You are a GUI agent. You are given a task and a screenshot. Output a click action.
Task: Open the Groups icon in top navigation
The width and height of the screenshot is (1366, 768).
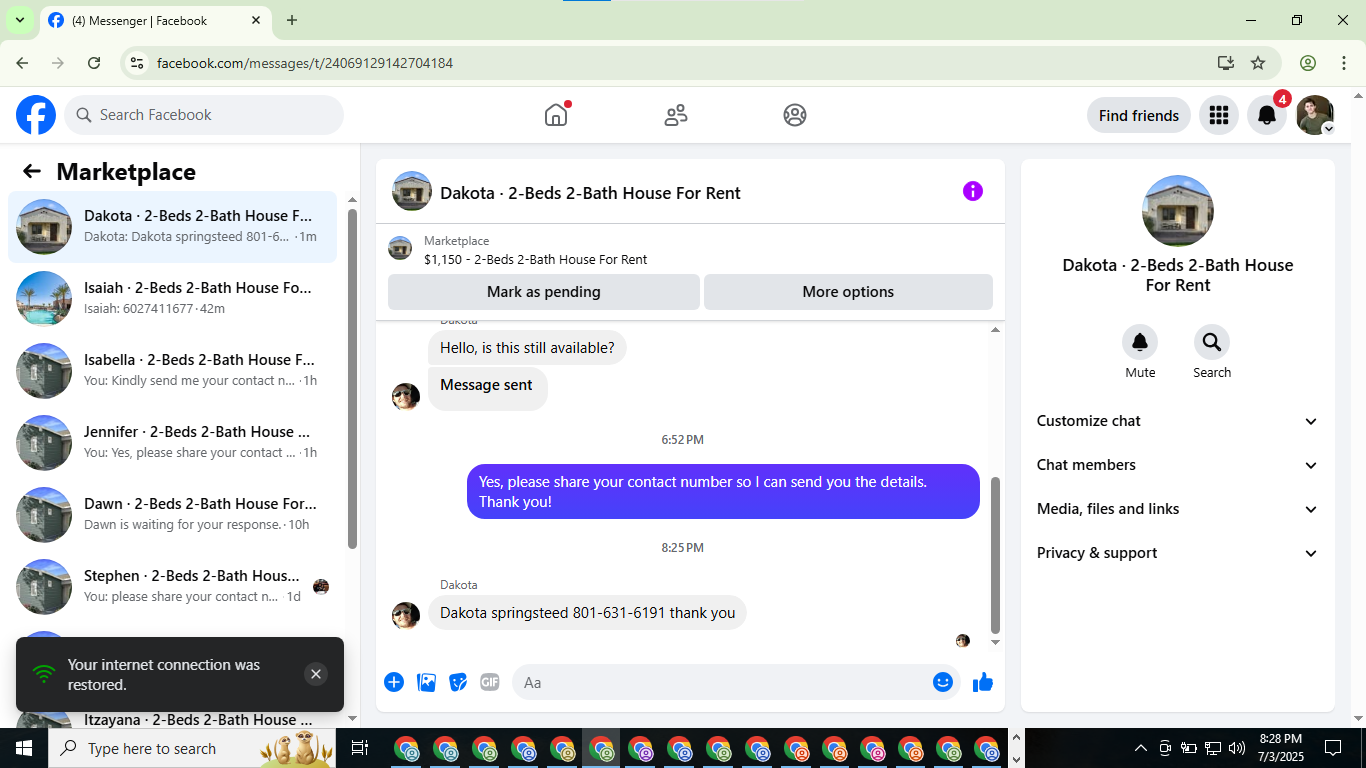pyautogui.click(x=795, y=115)
